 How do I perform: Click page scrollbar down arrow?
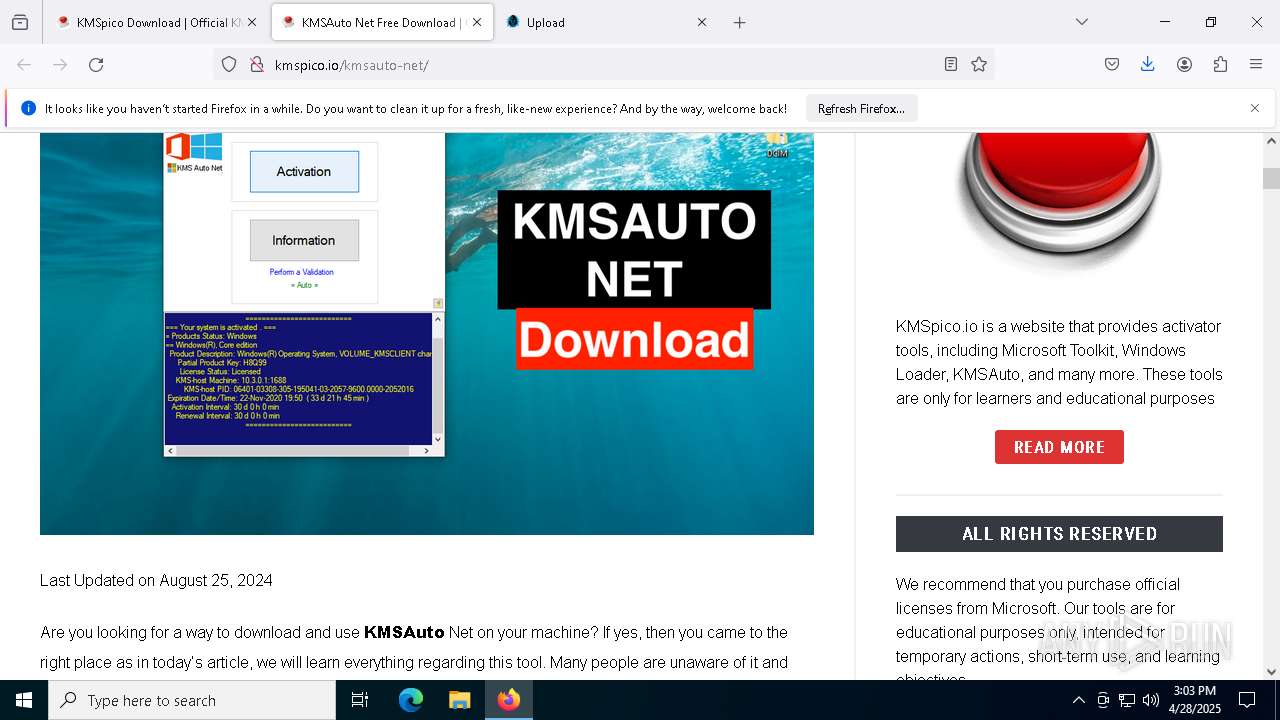click(x=1271, y=671)
